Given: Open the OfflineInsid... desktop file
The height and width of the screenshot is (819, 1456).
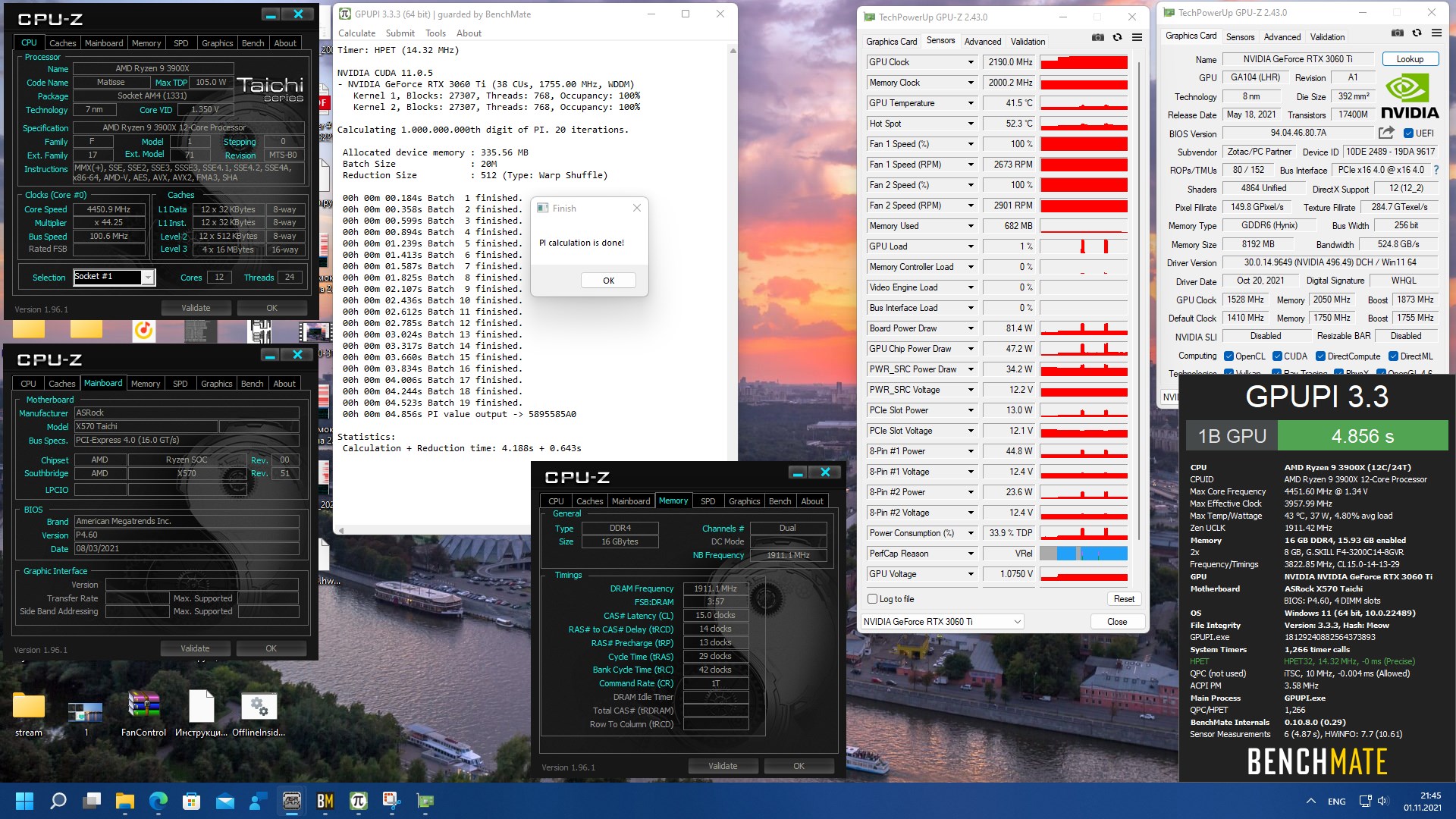Looking at the screenshot, I should pos(259,713).
